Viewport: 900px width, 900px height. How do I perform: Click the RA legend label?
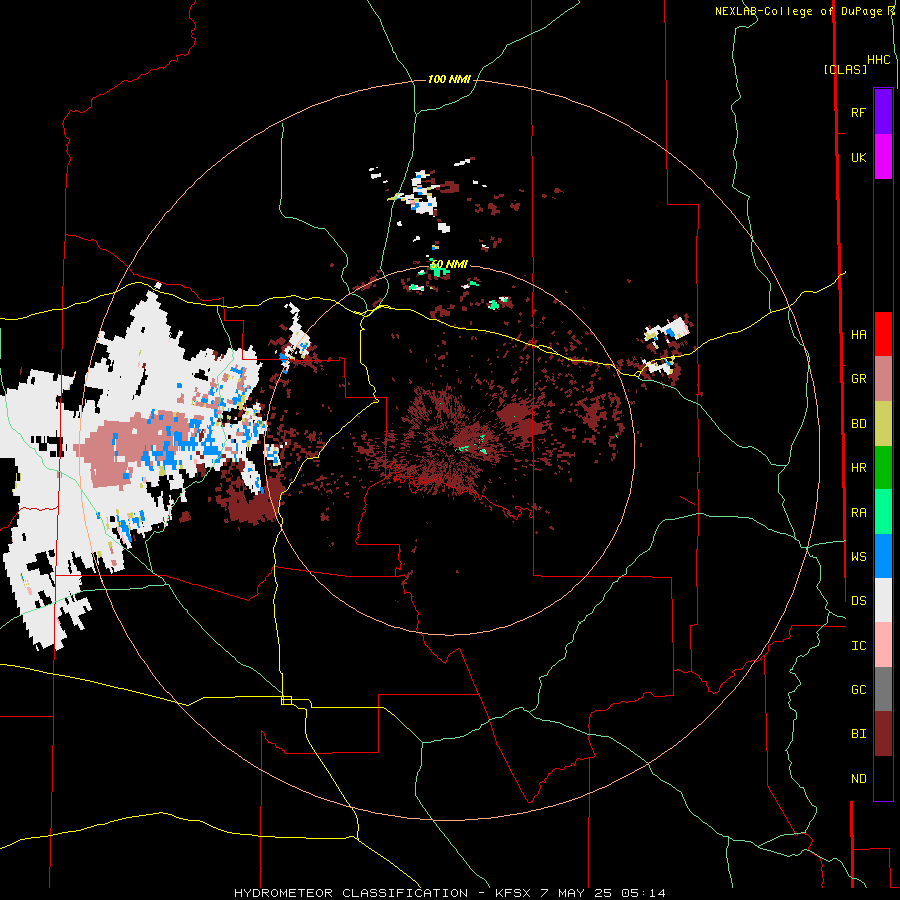pyautogui.click(x=858, y=512)
